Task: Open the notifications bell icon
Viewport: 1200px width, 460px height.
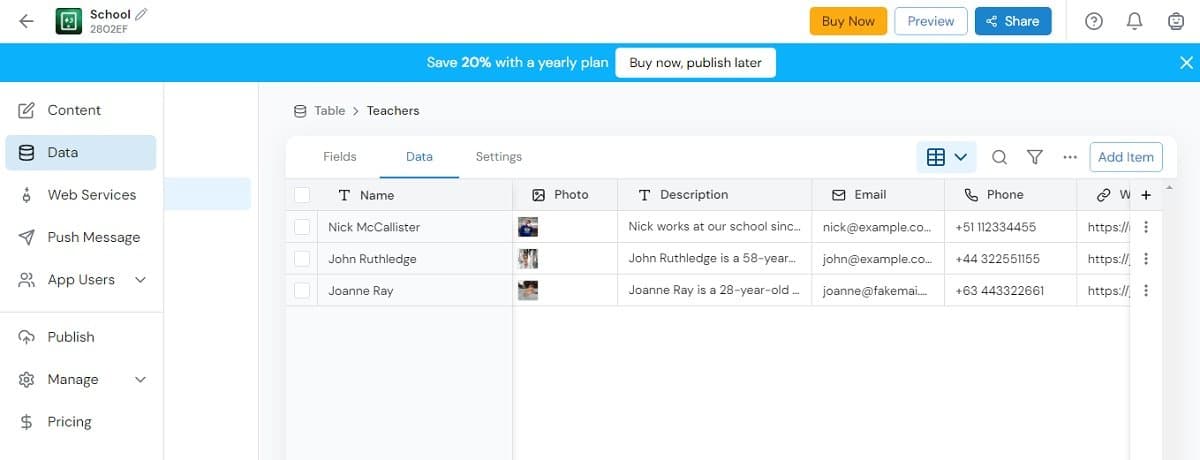Action: pos(1135,21)
